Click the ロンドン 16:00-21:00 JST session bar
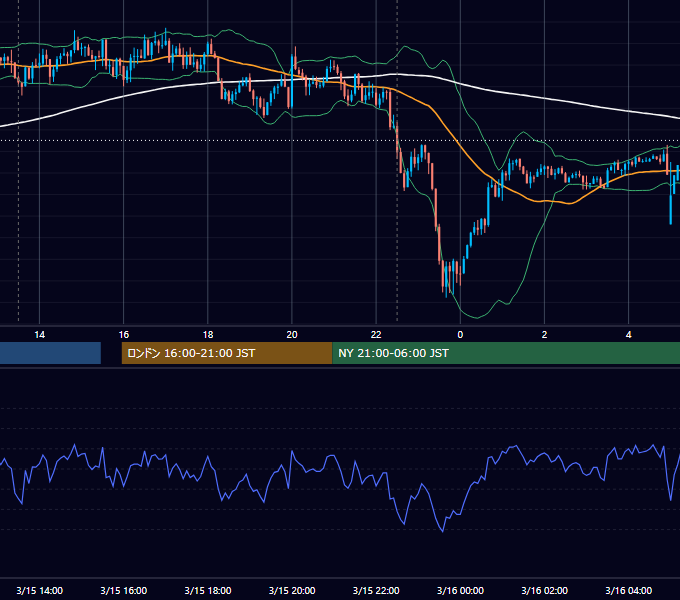 click(x=227, y=353)
